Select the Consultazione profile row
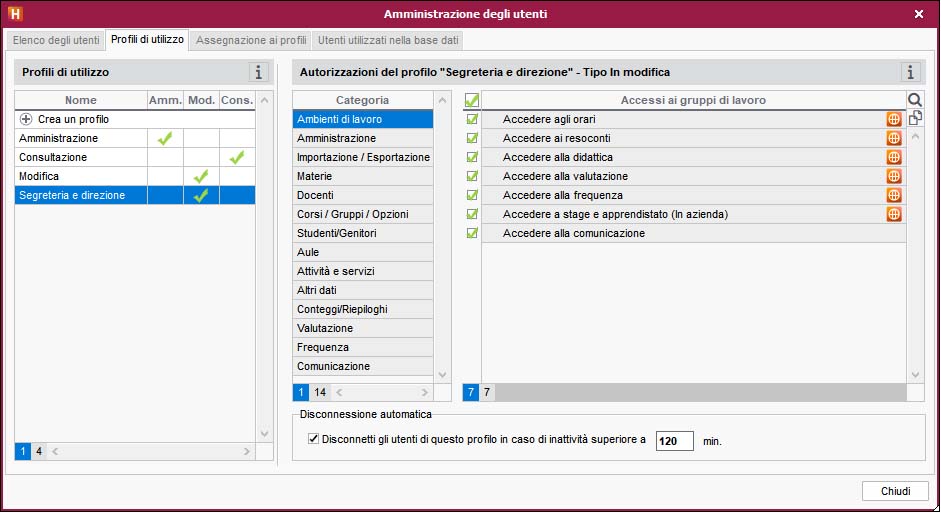This screenshot has height=513, width=941. click(80, 157)
